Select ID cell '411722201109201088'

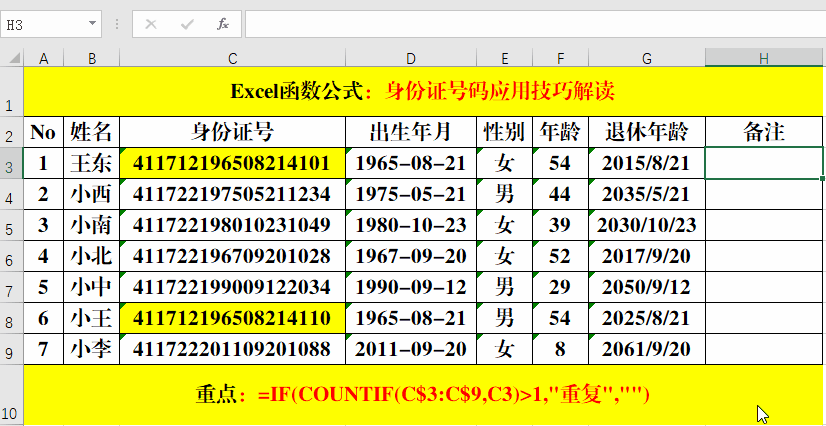tap(233, 350)
